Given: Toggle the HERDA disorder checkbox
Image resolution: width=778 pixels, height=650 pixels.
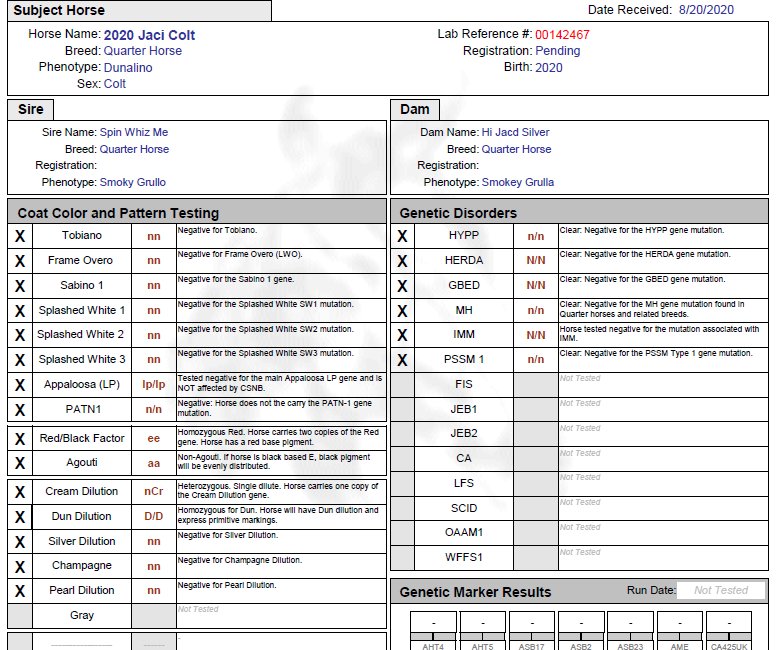Looking at the screenshot, I should pos(402,260).
